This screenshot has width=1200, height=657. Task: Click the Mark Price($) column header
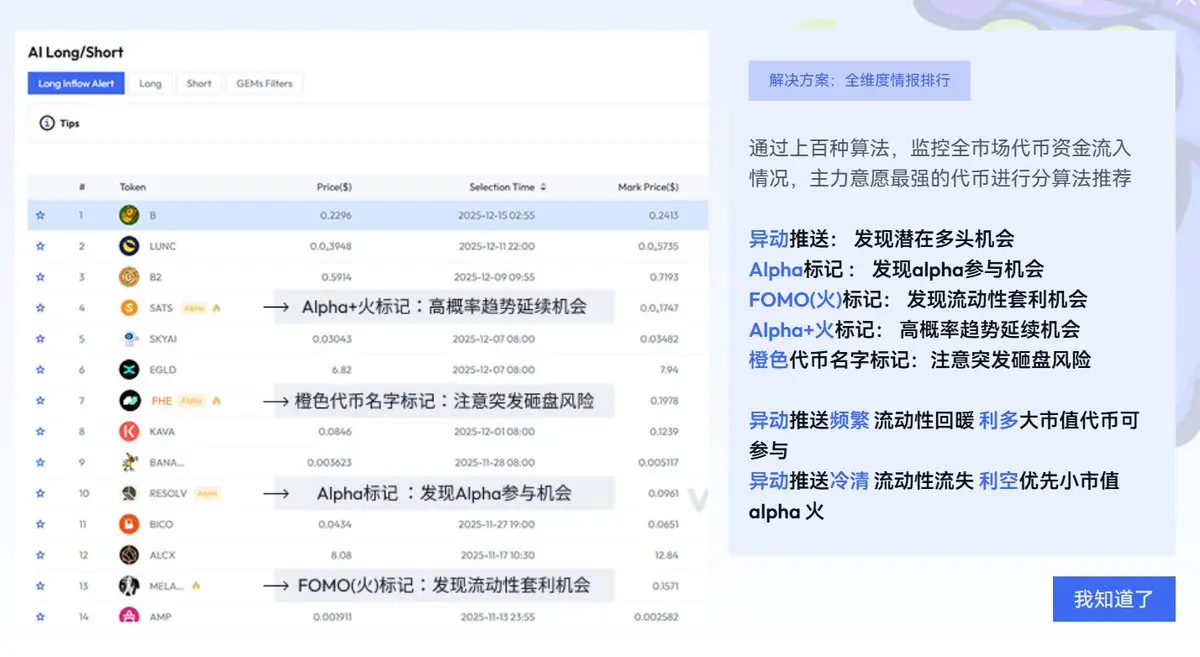pyautogui.click(x=648, y=187)
